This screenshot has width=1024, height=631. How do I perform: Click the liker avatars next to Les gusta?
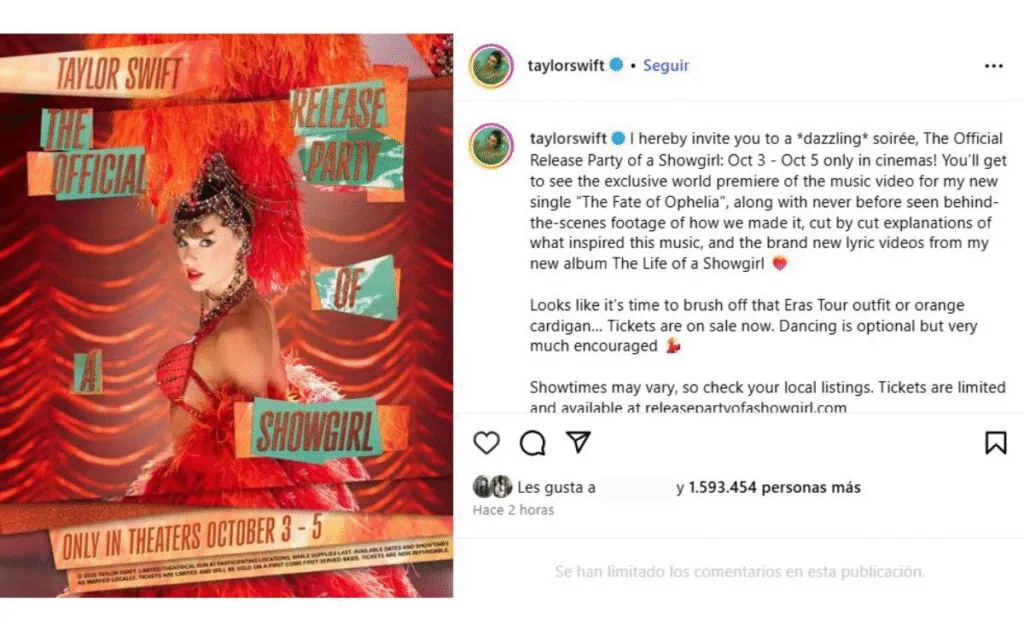[x=492, y=487]
